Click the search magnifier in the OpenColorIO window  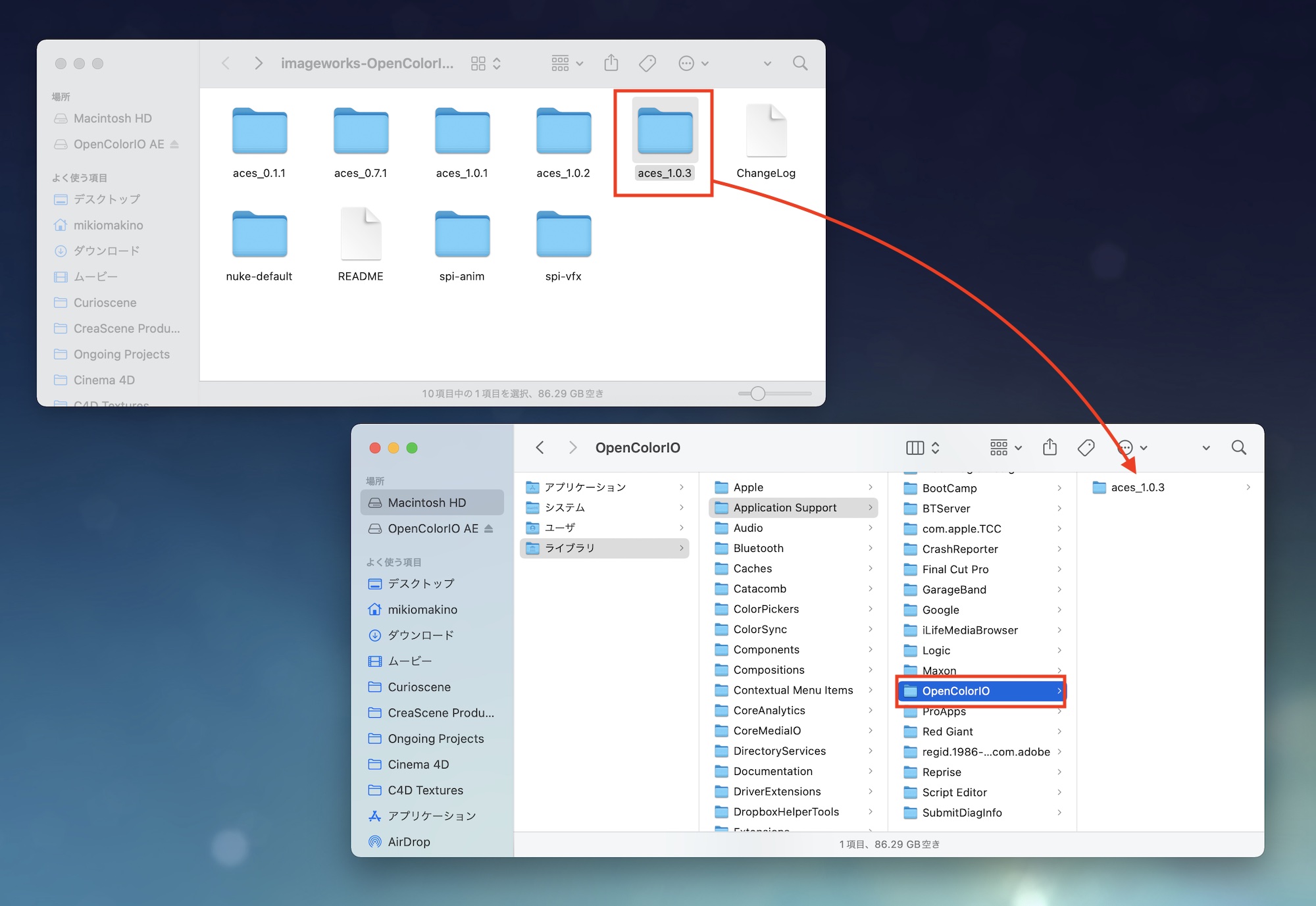[1238, 447]
